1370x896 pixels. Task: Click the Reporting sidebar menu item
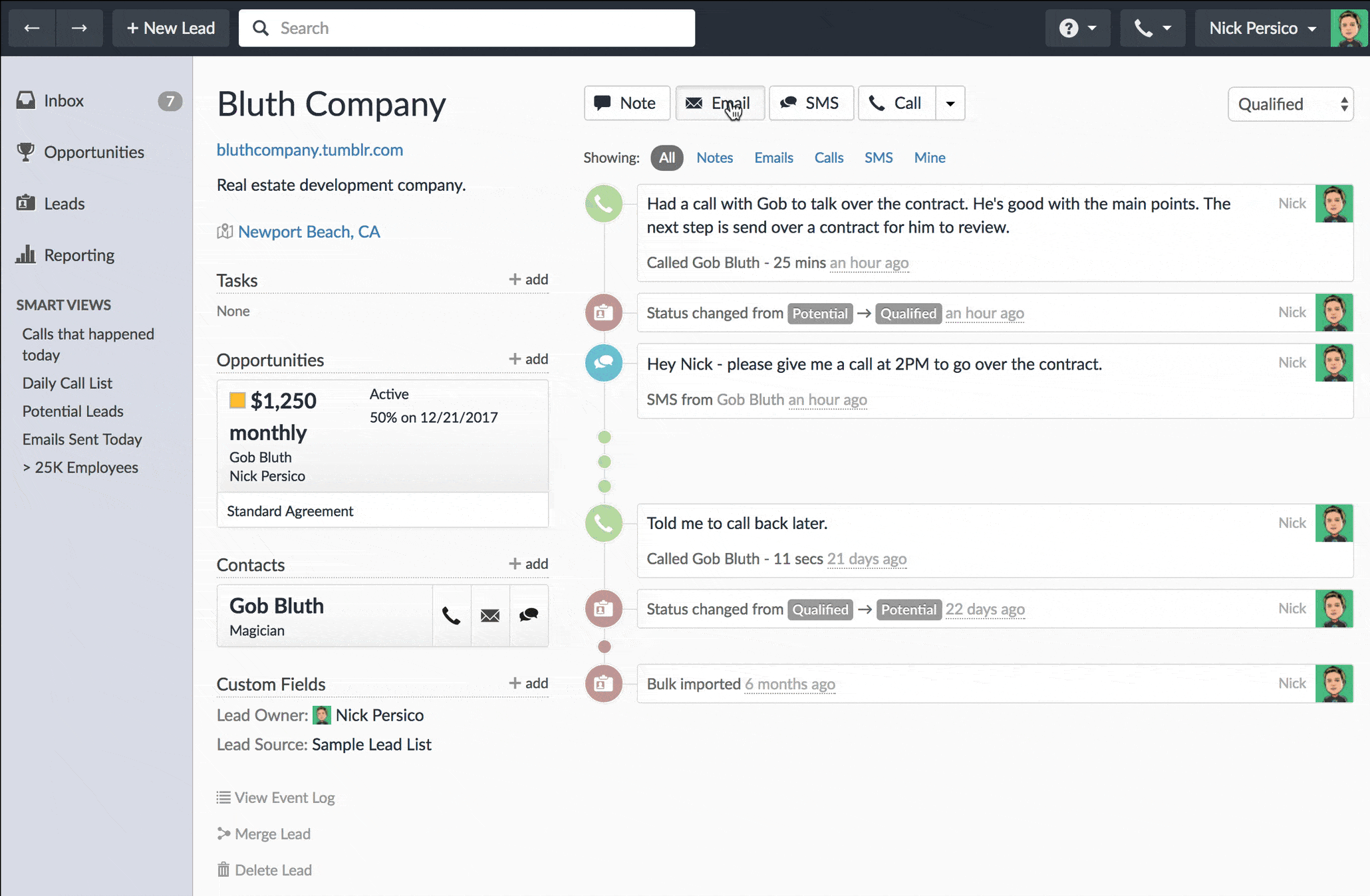tap(78, 254)
